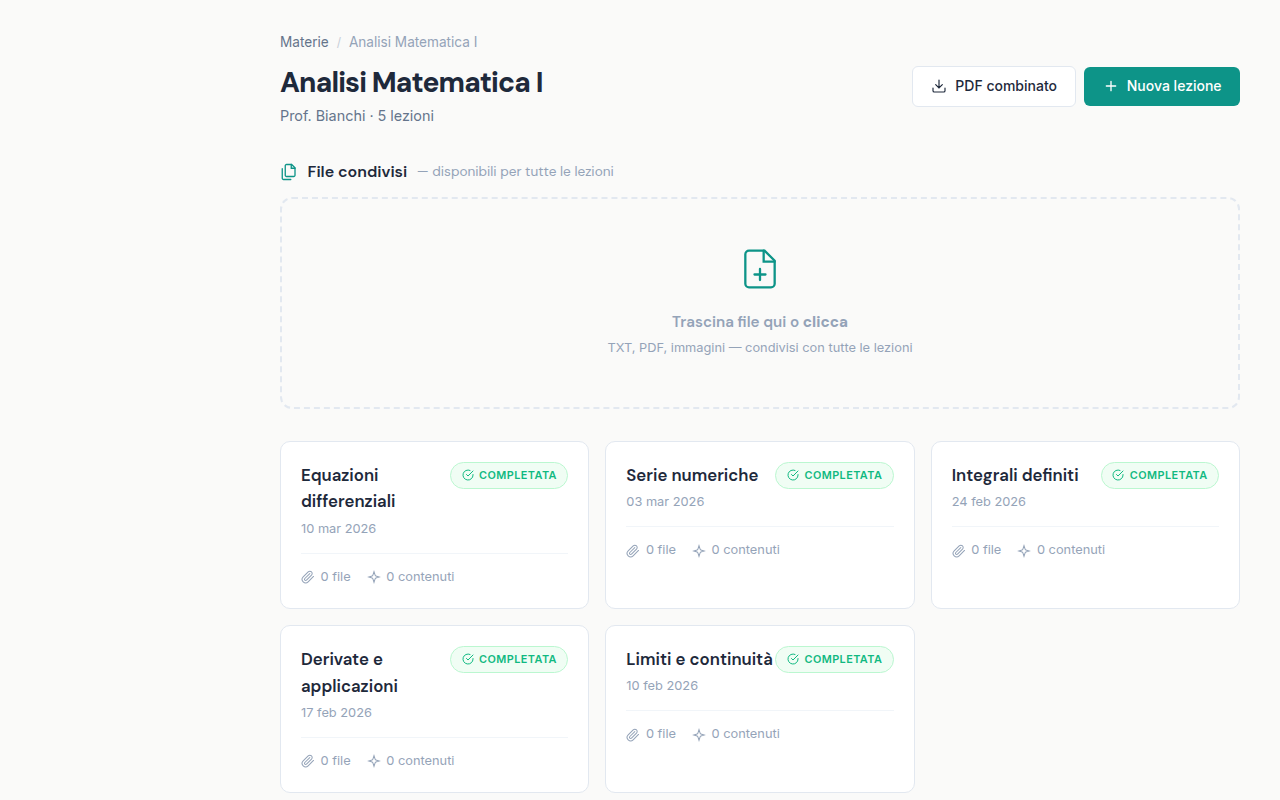The image size is (1280, 800).
Task: Click the shared files icon beside File condivisi
Action: (288, 171)
